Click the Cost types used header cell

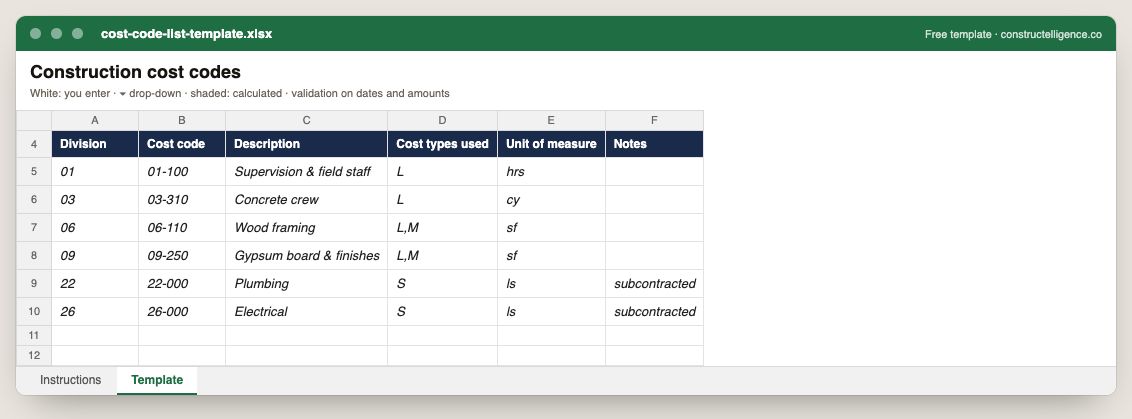click(x=443, y=144)
